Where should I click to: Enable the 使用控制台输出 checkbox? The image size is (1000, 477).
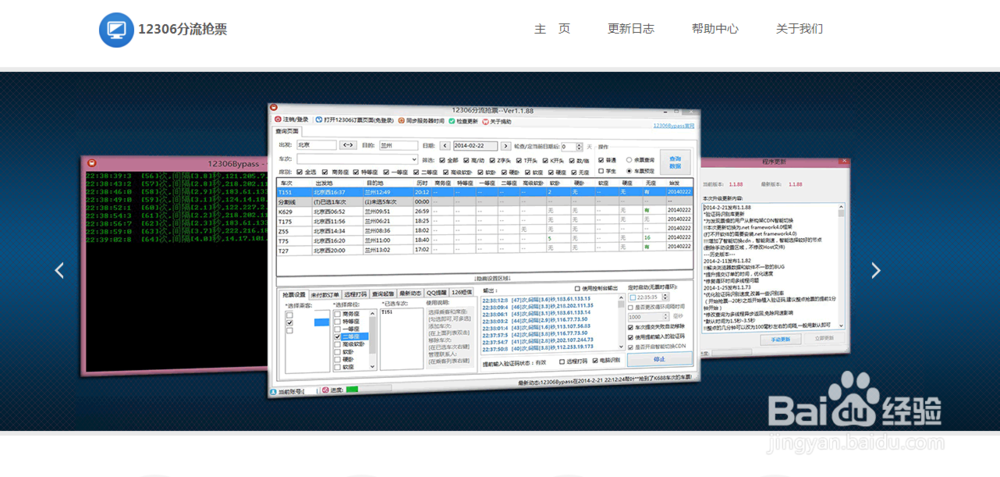(x=578, y=288)
